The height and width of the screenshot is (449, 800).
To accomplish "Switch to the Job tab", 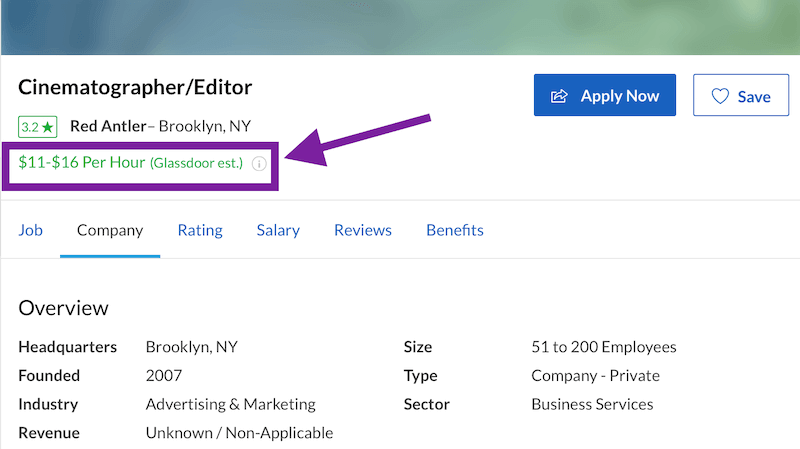I will pos(30,230).
